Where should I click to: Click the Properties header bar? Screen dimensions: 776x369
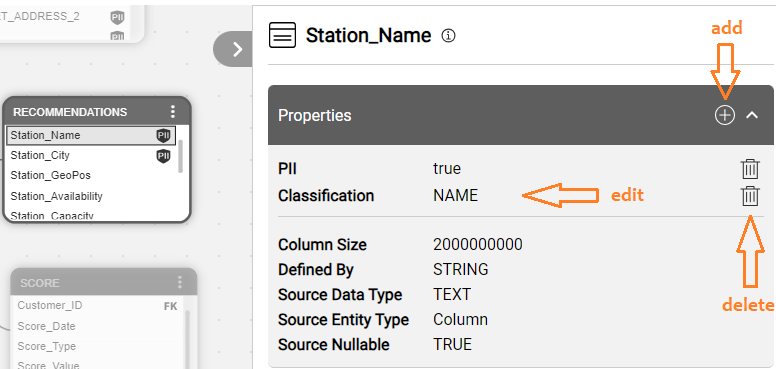(x=521, y=115)
